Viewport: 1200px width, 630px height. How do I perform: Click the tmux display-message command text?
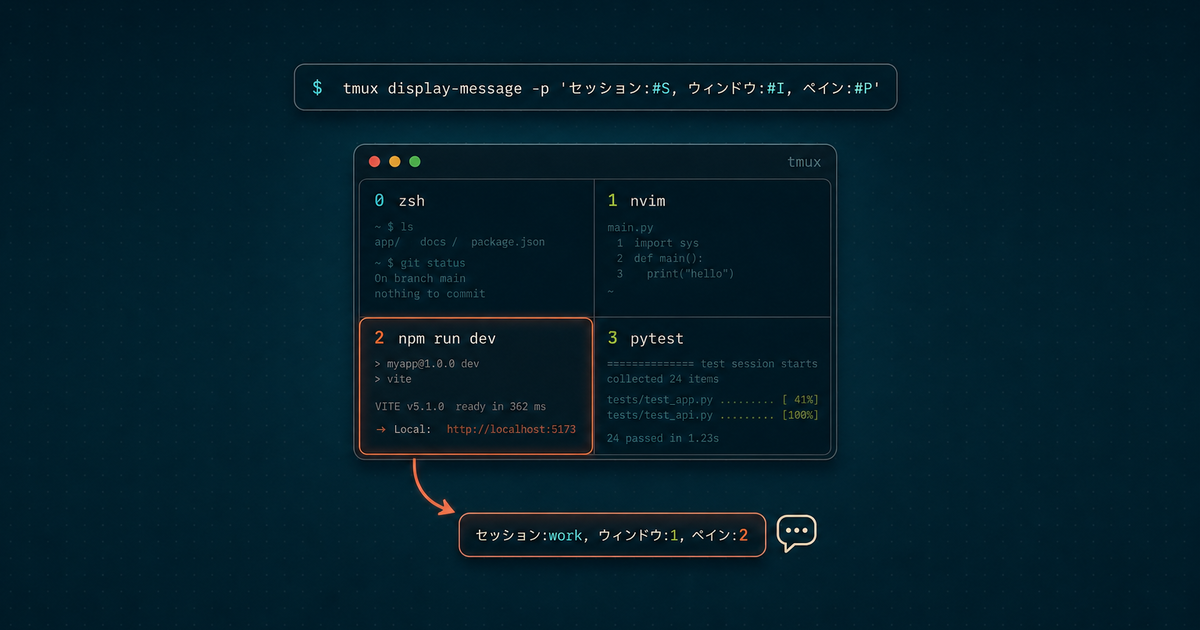point(611,88)
